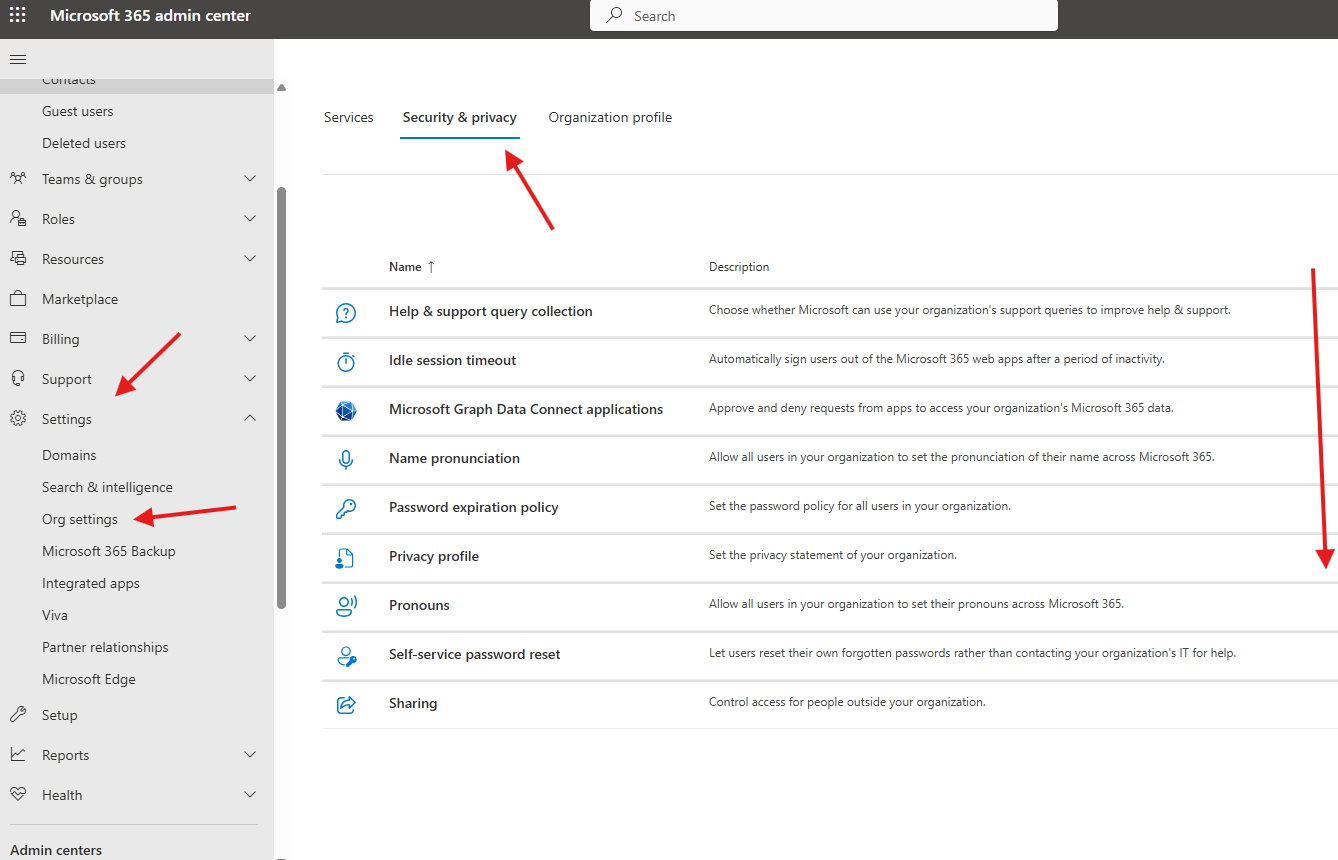Click the Microsoft Graph Data Connect applications icon

click(346, 410)
